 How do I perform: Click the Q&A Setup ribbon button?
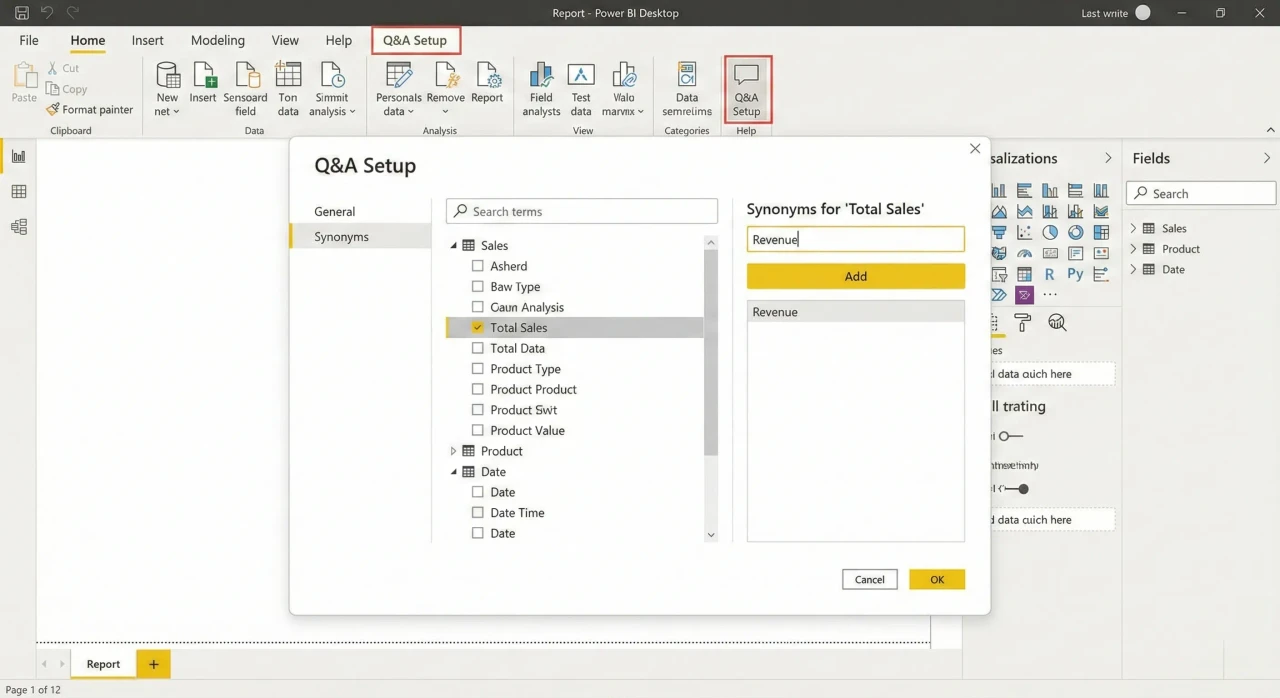[747, 90]
